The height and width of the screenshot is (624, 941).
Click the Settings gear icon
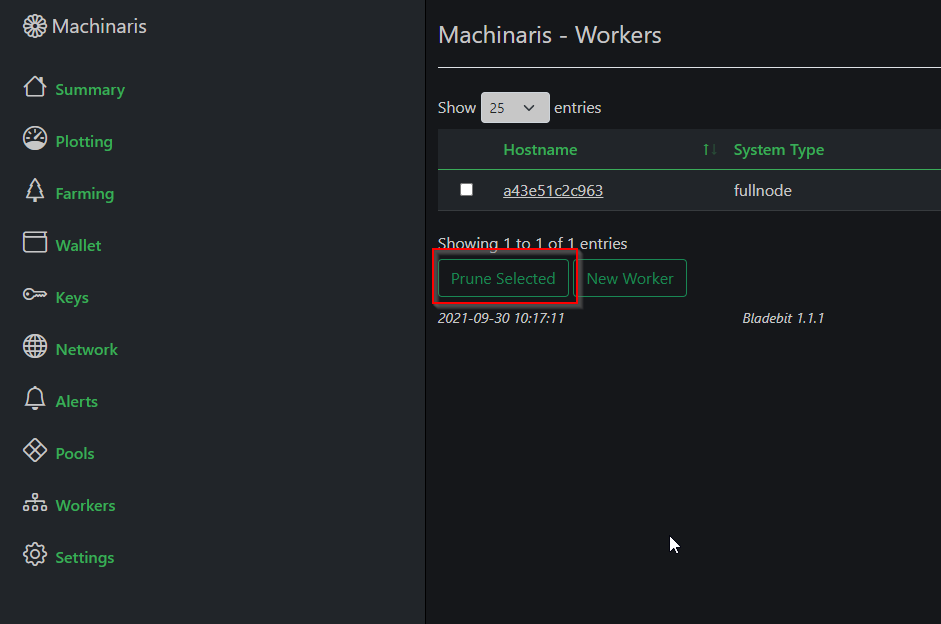[35, 554]
